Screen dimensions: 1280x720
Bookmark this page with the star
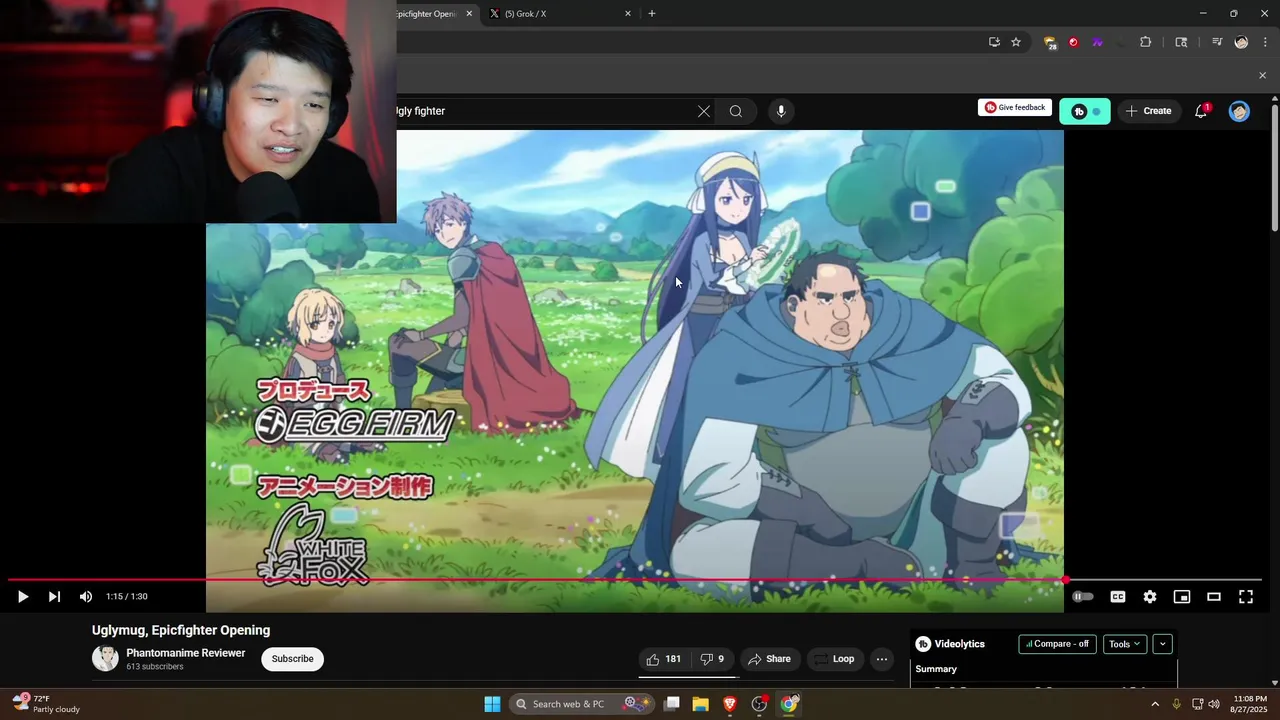coord(1016,42)
